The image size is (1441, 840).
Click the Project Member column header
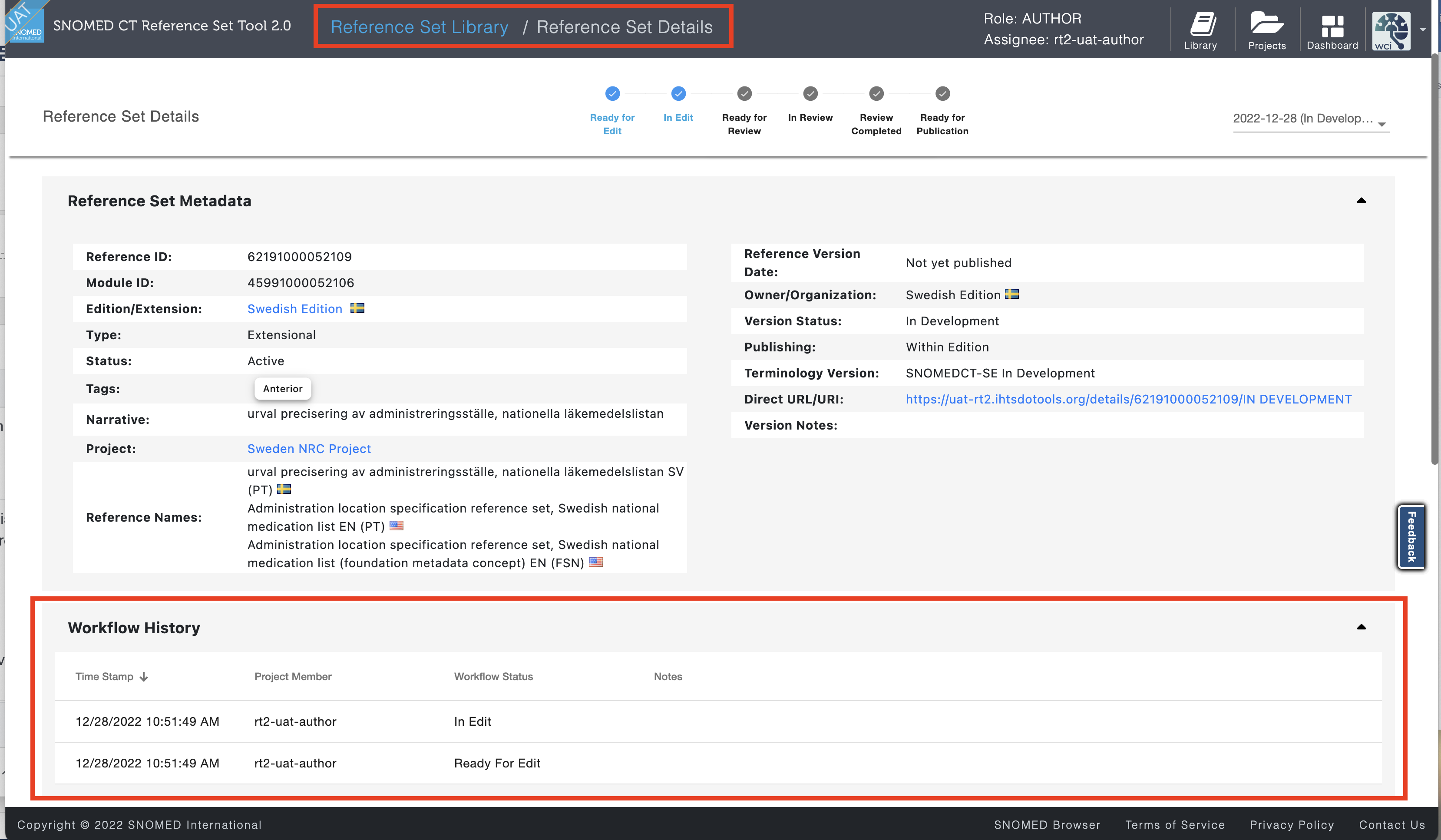coord(293,676)
